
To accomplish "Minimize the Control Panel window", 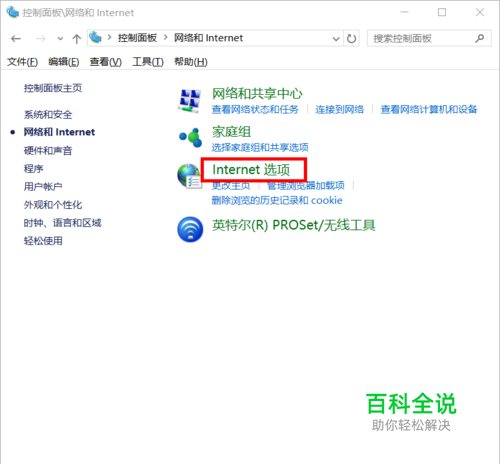I will coord(404,12).
